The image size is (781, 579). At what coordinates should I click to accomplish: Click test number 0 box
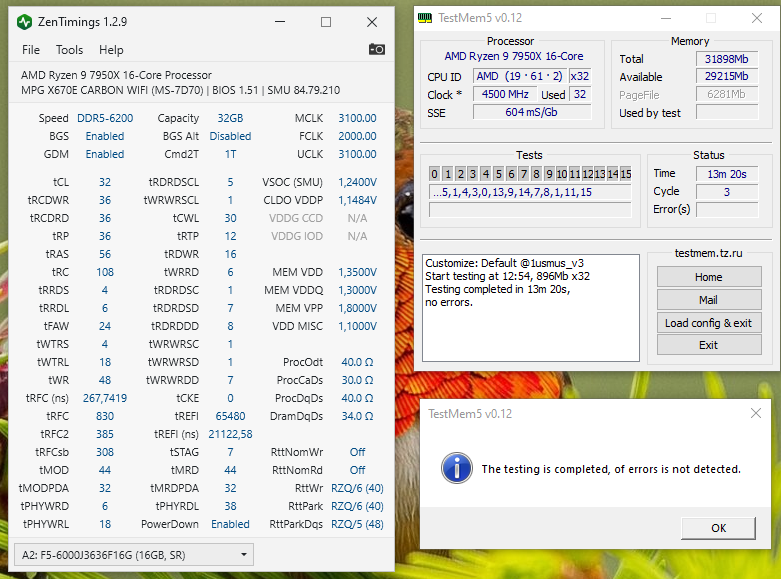(434, 173)
